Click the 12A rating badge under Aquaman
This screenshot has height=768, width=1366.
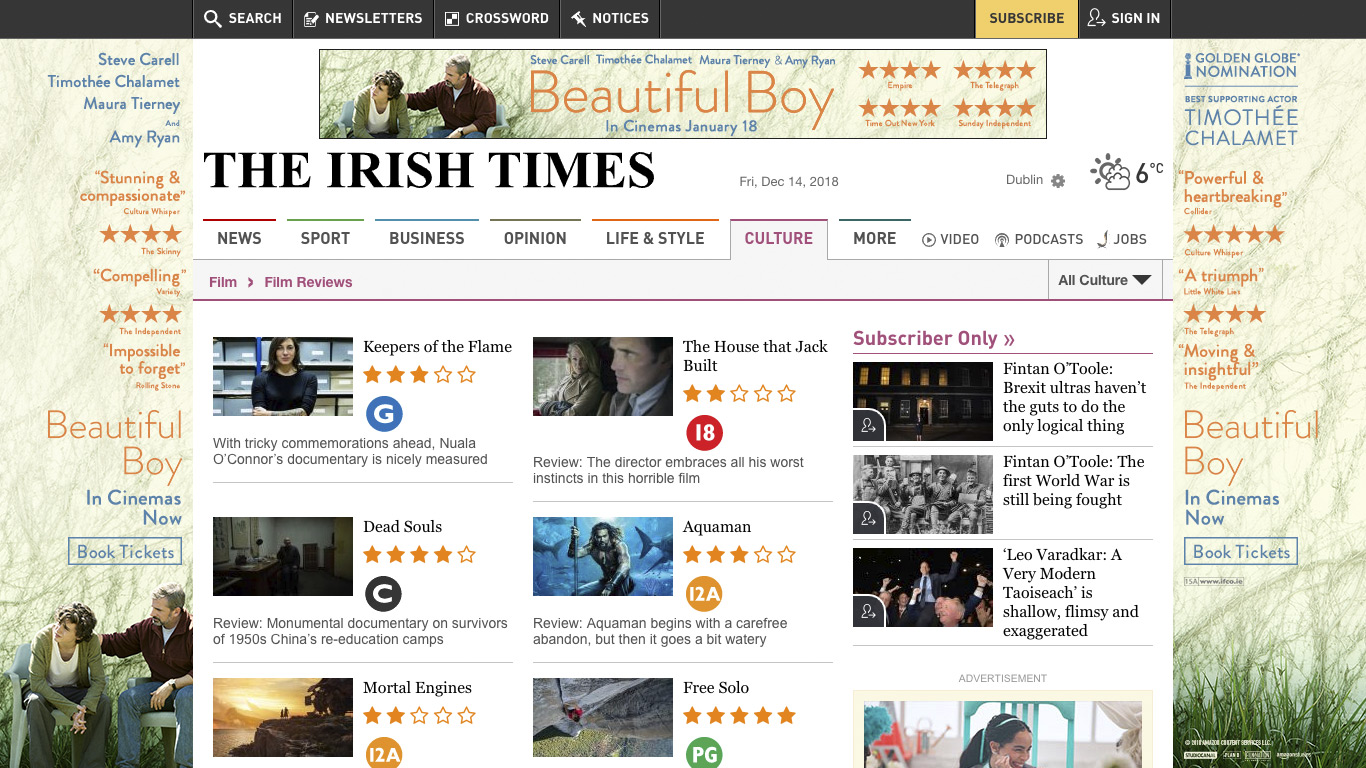coord(704,593)
